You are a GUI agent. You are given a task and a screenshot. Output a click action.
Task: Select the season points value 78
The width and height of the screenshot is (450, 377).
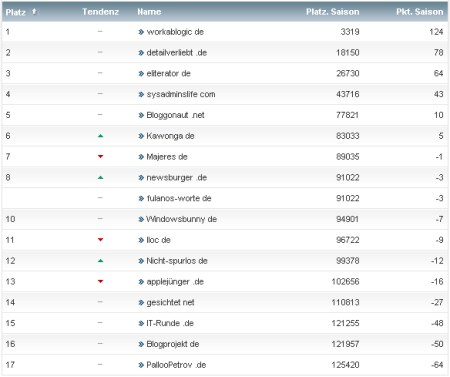(x=439, y=53)
